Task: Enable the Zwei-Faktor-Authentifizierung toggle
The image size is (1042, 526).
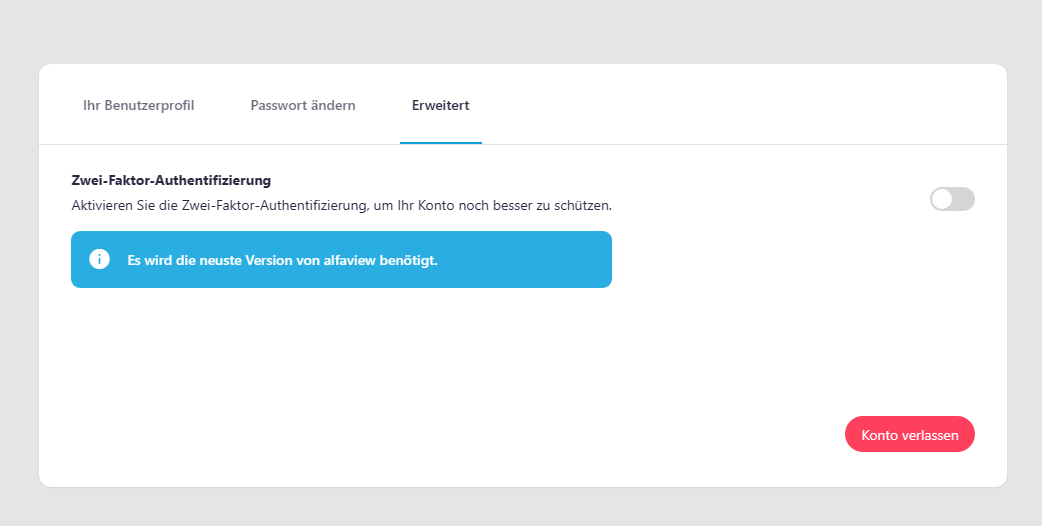Action: [x=952, y=199]
